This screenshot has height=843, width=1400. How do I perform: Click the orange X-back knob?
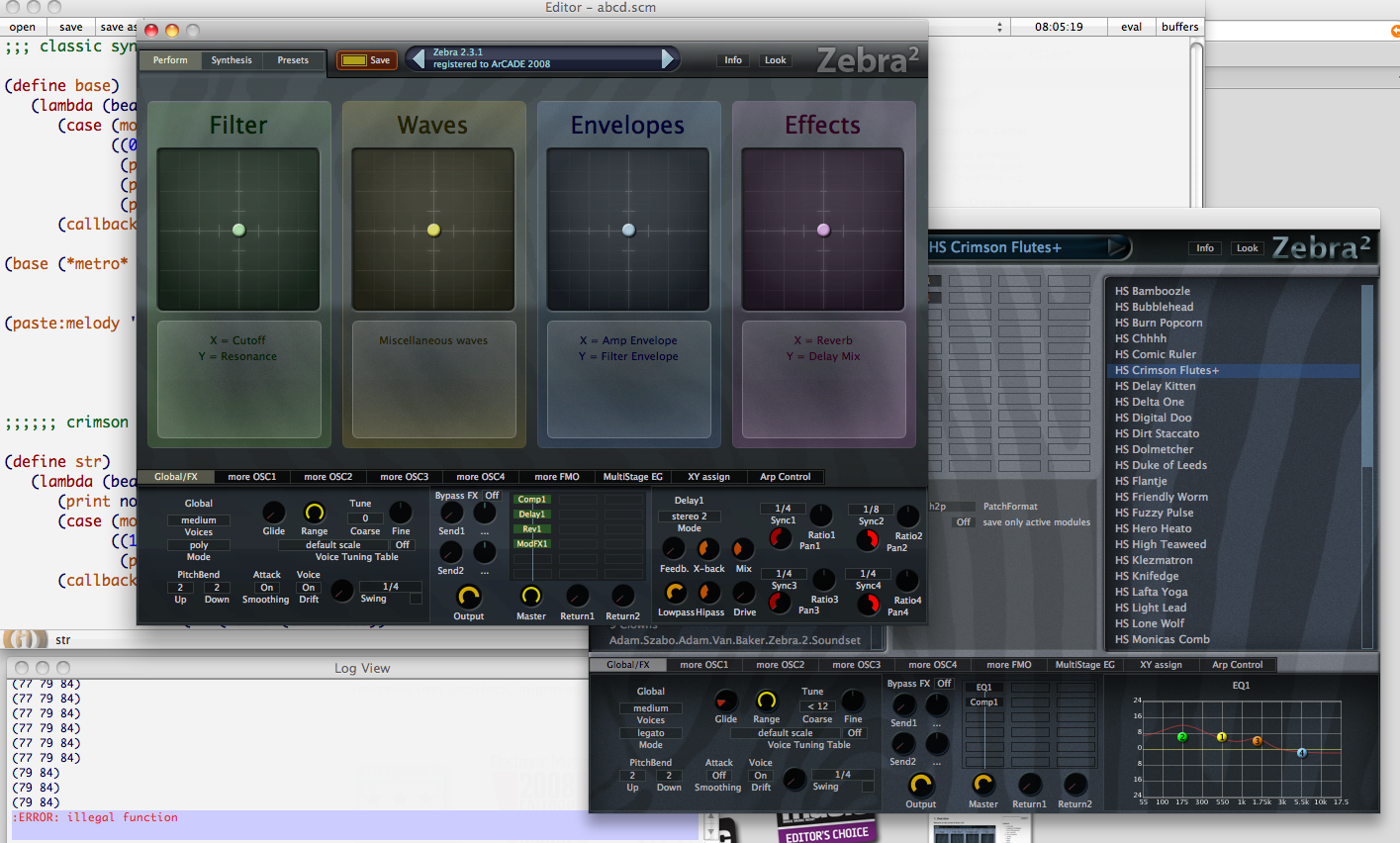click(x=708, y=548)
